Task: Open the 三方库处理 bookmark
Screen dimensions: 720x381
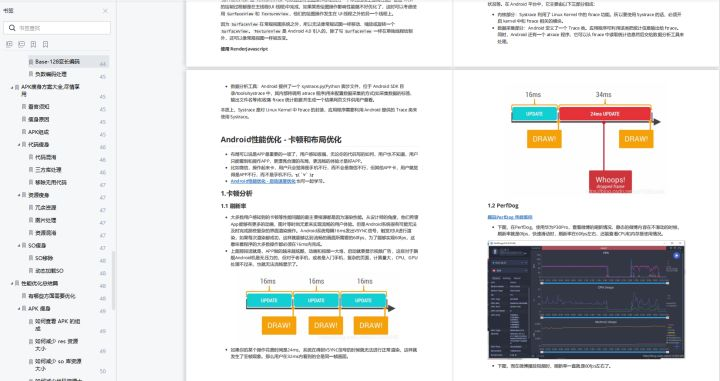Action: point(48,169)
